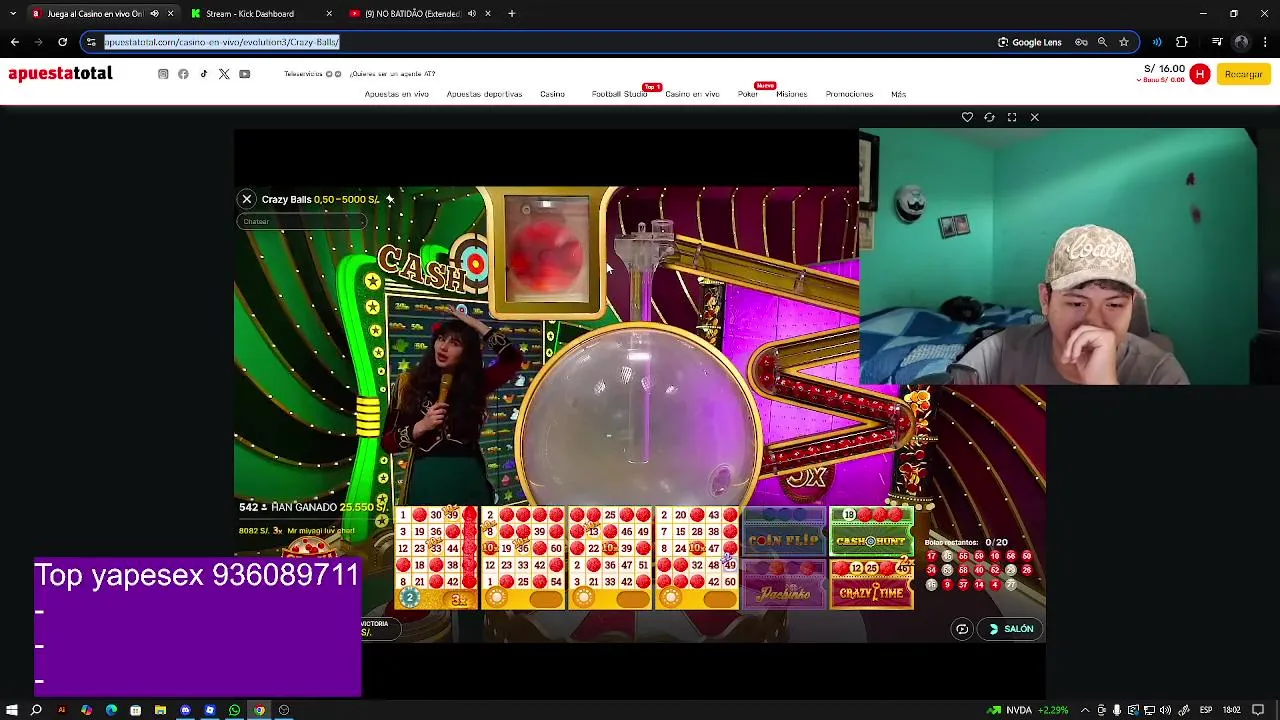This screenshot has width=1280, height=720.
Task: Close the Crazy Balls game with round X
Action: coord(247,199)
